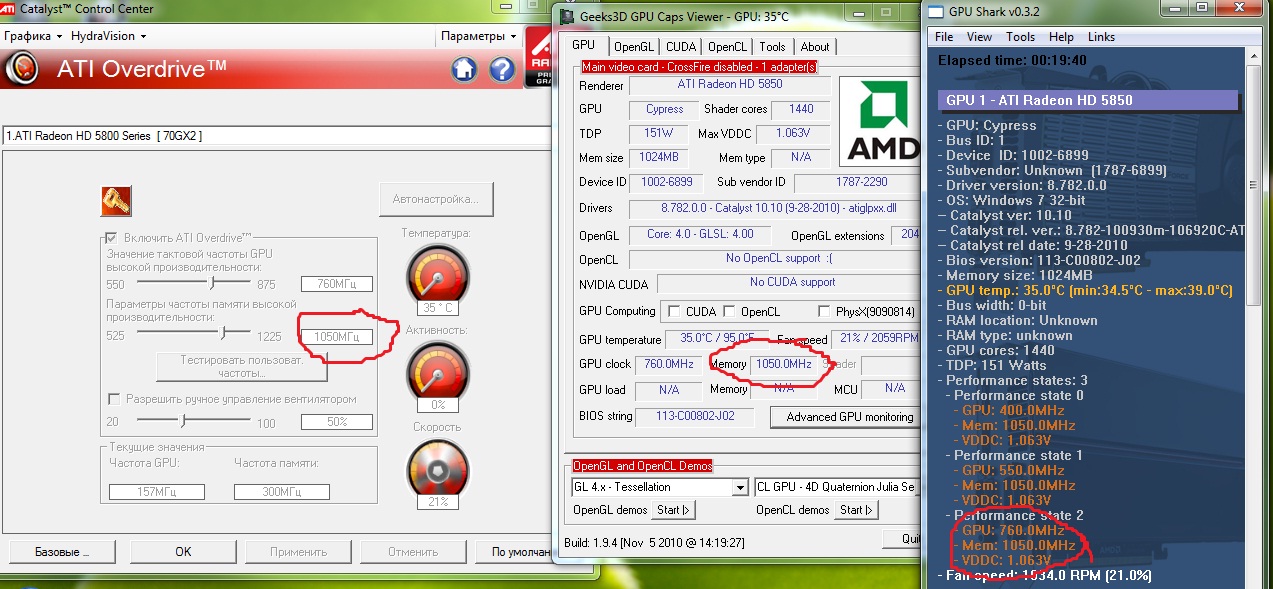
Task: Click the GPU Caps Viewer title bar icon
Action: tap(566, 17)
